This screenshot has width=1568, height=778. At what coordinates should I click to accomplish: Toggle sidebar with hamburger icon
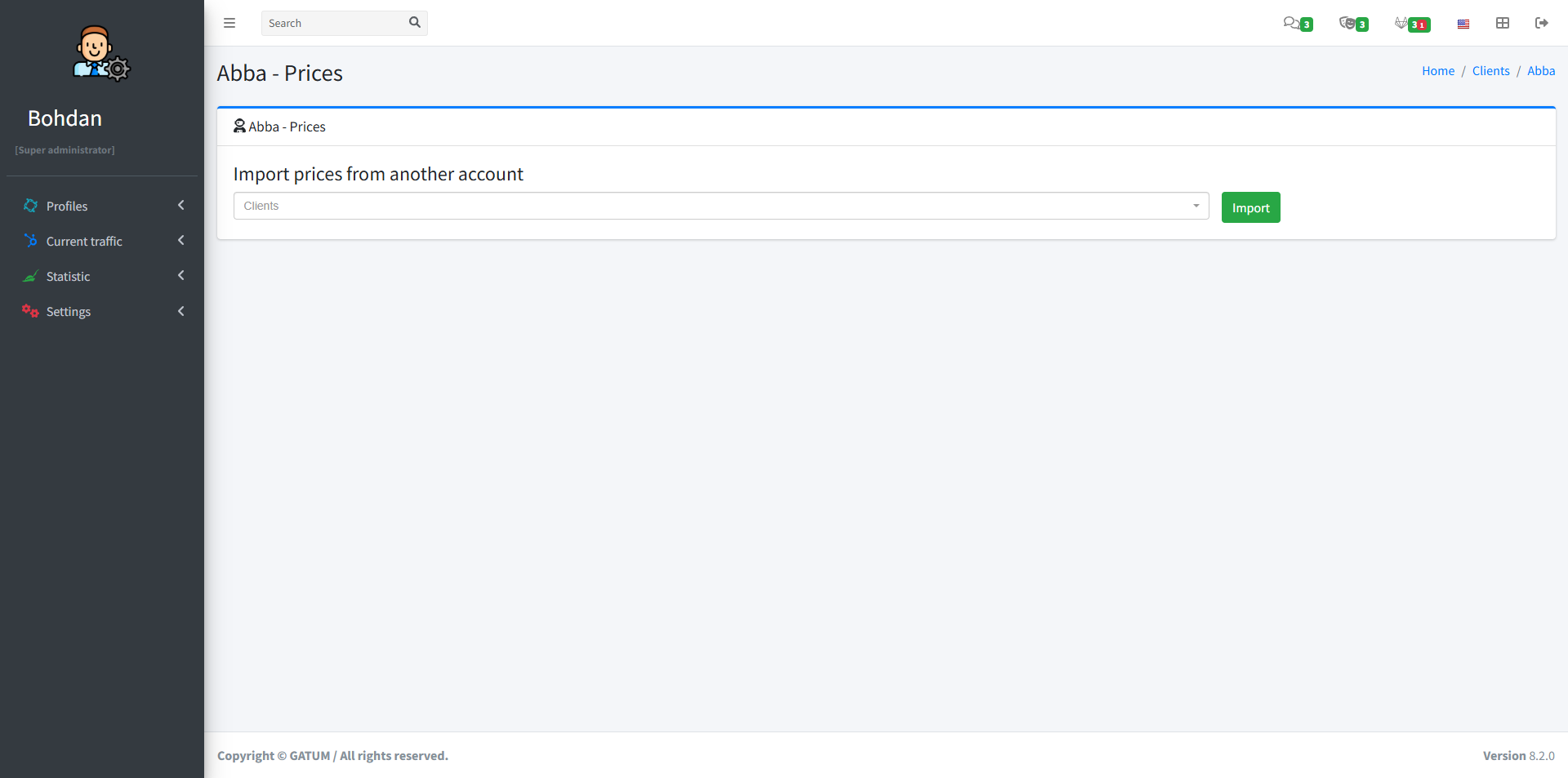[x=229, y=23]
